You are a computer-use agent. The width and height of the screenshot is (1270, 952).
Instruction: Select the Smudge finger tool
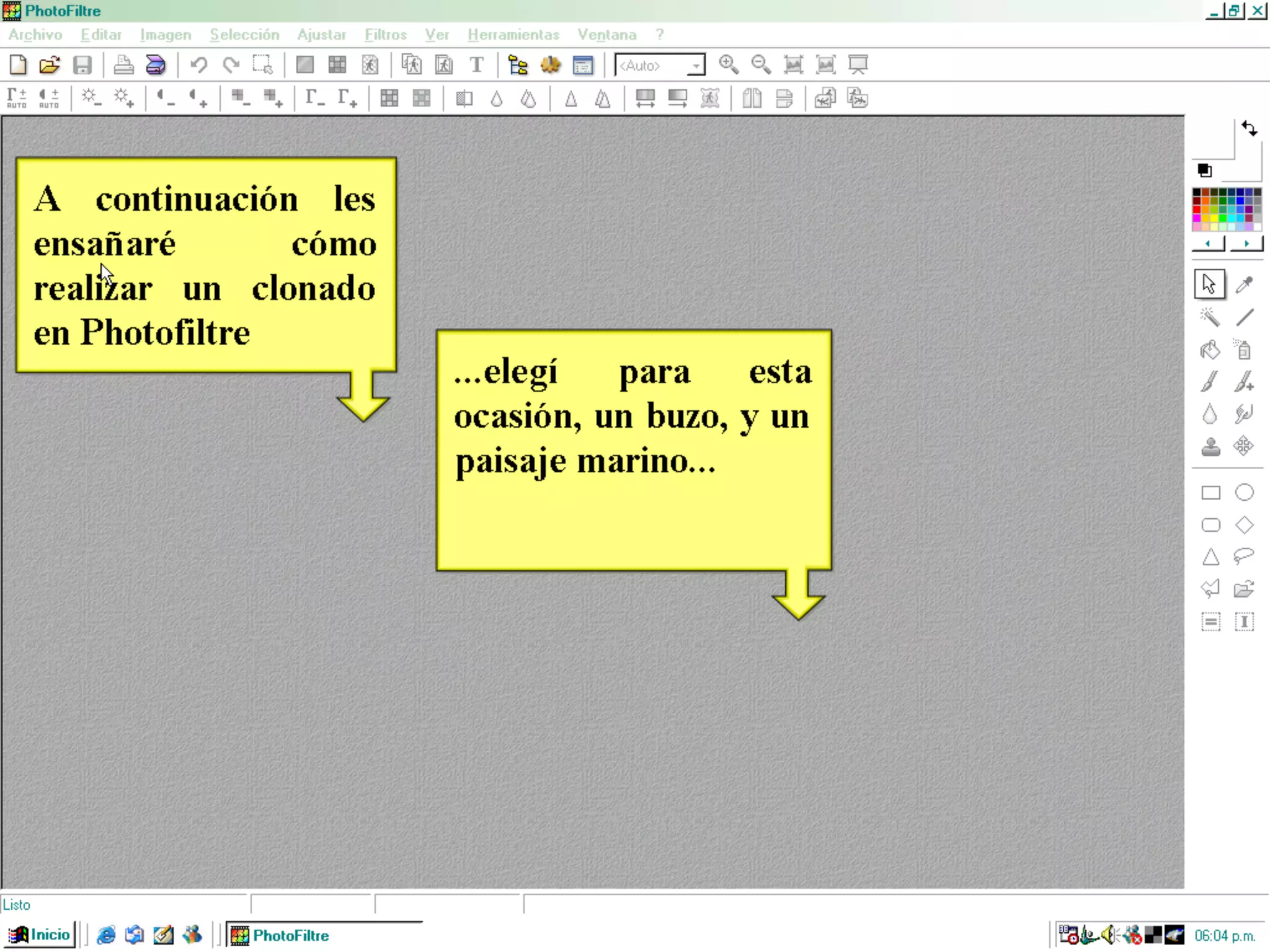(x=1243, y=414)
